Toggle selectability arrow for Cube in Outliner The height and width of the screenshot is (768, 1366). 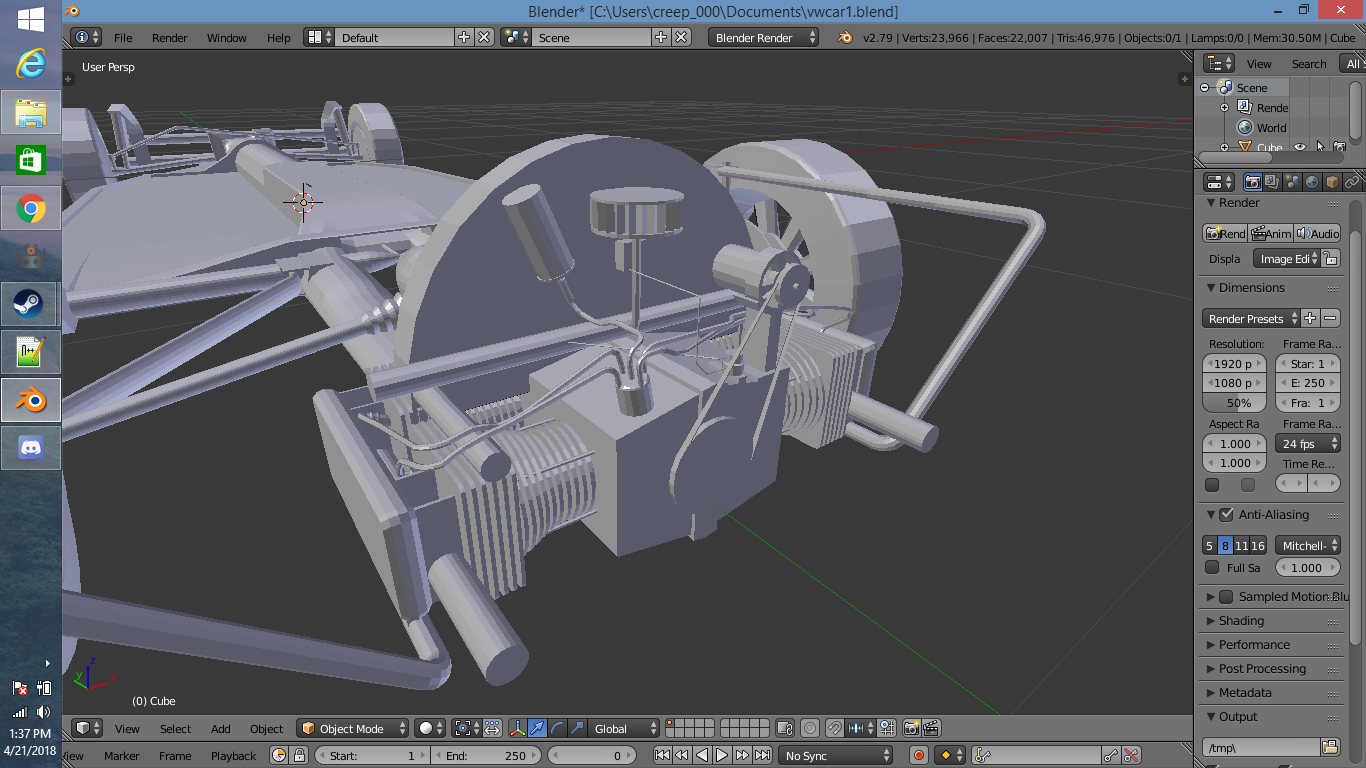pos(1320,147)
